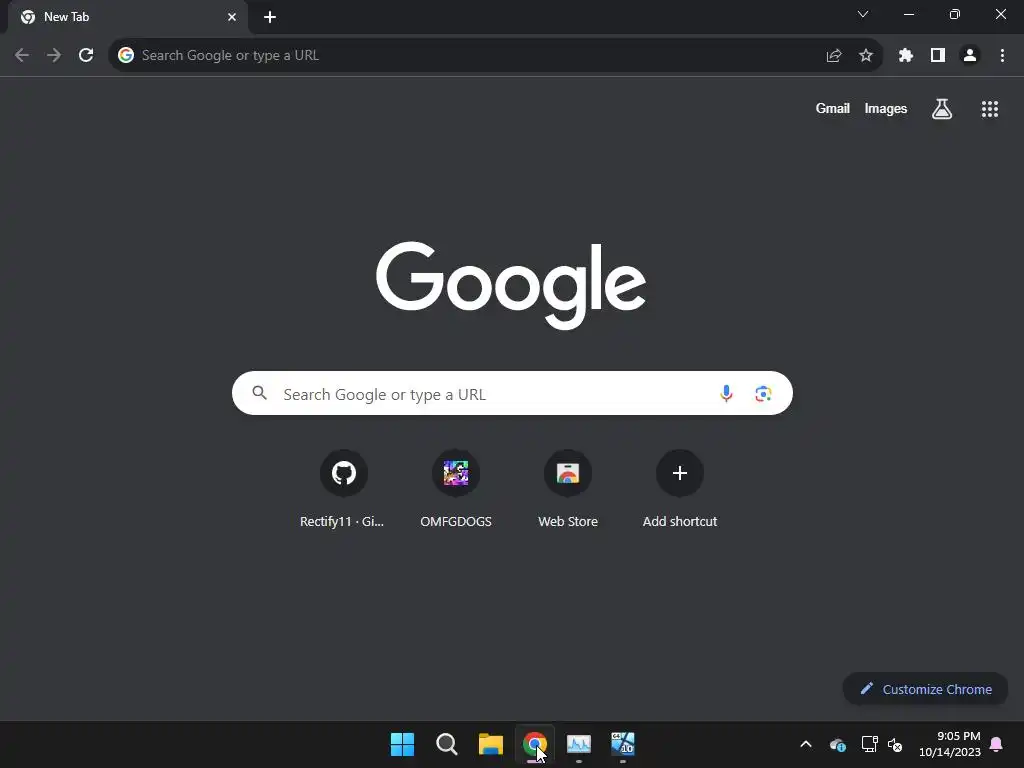Open the Rectify11 GitHub shortcut

click(344, 489)
